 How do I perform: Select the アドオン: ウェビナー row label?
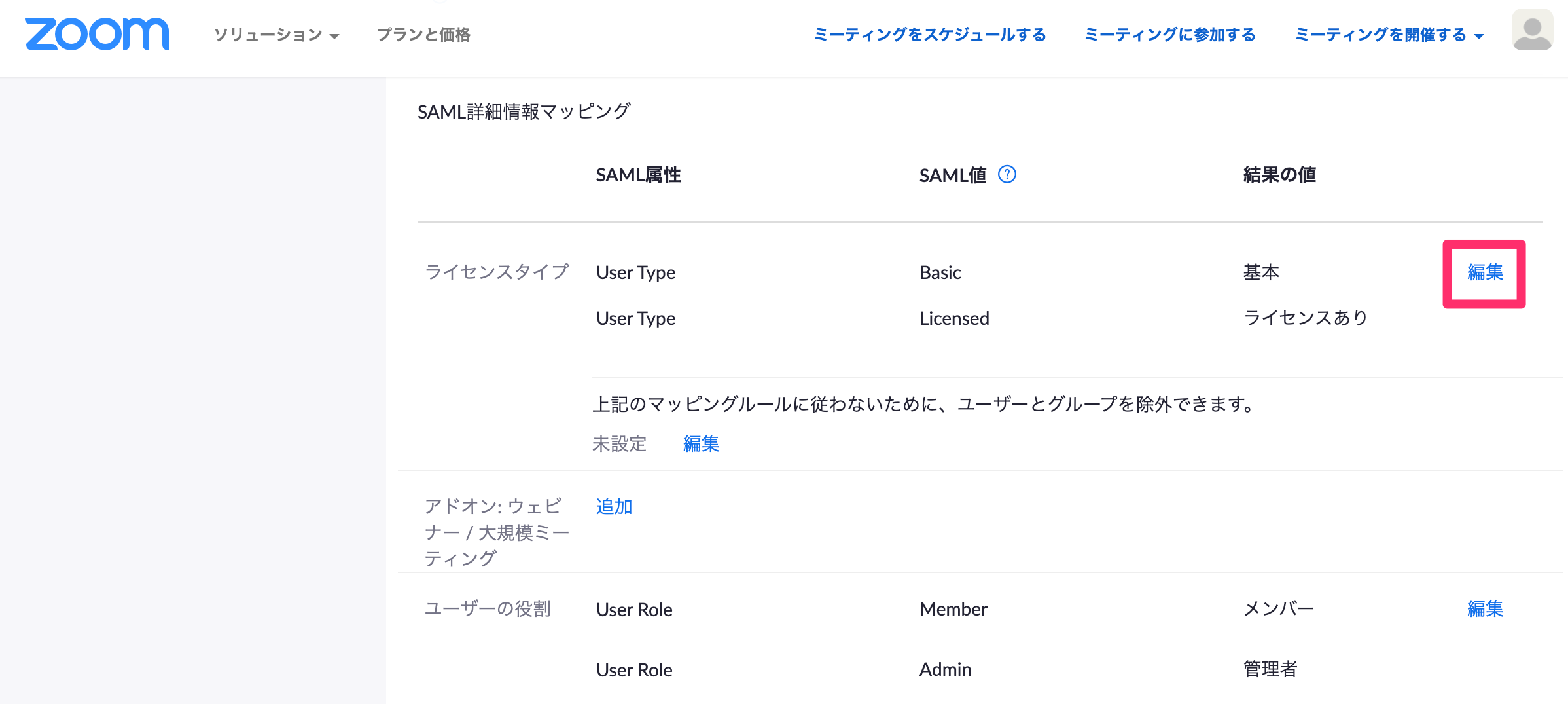tap(497, 532)
